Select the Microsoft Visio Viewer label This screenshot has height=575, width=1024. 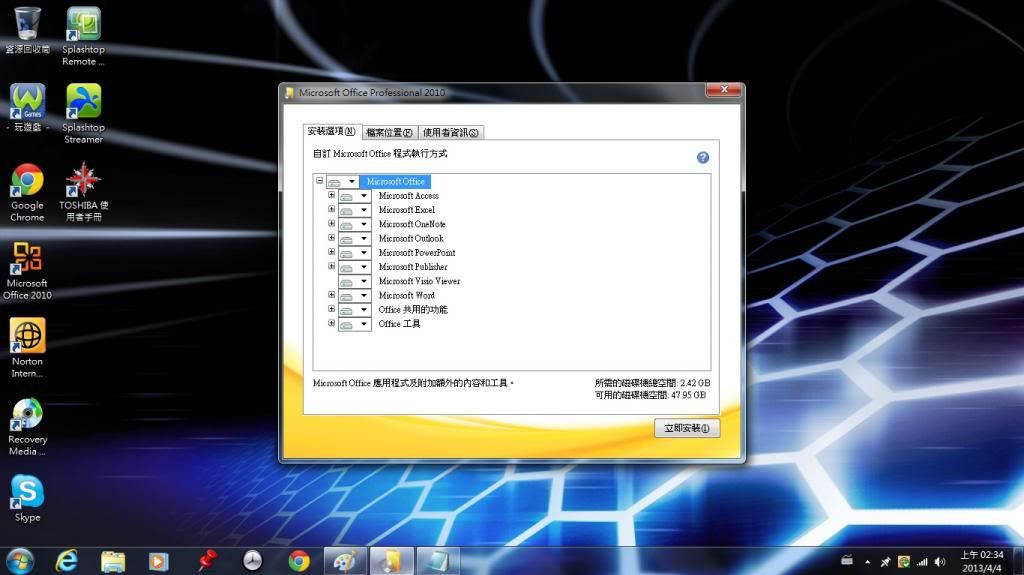click(419, 281)
